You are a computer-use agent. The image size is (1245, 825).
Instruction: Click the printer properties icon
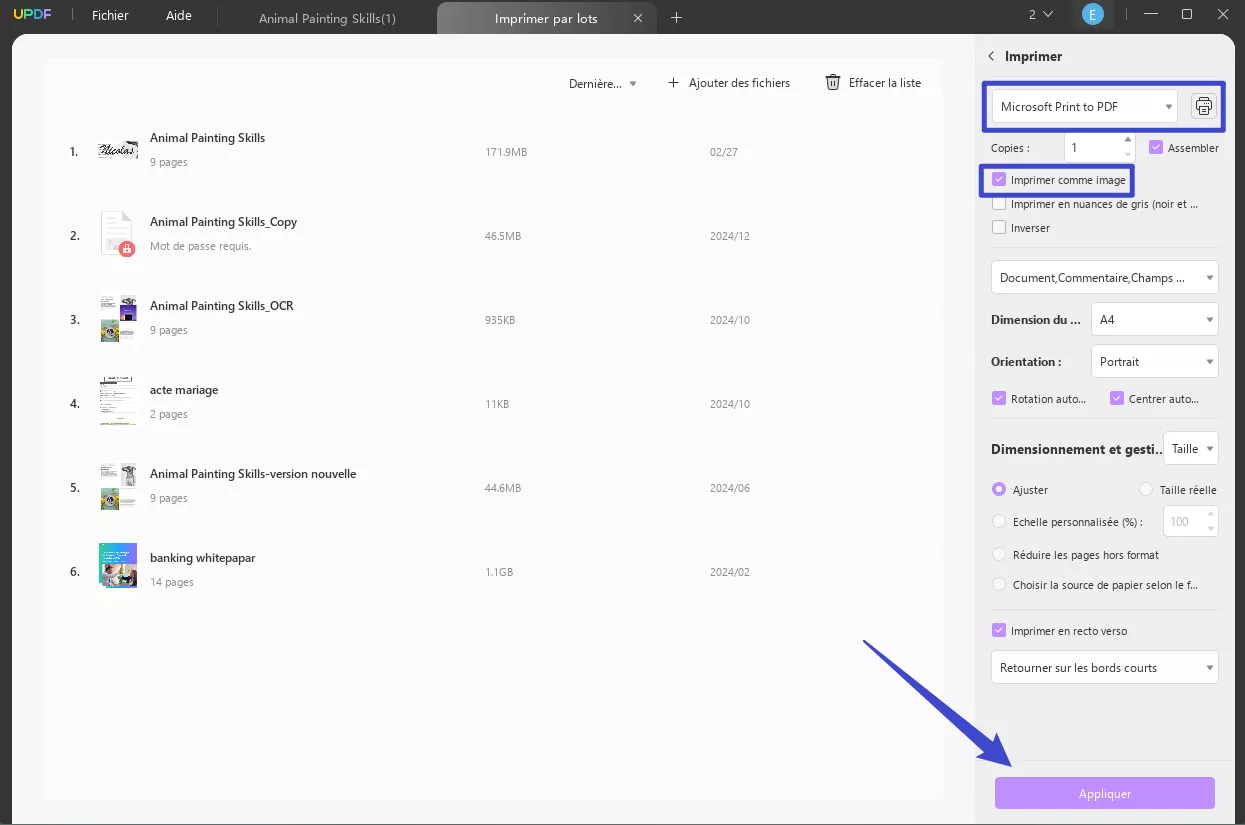[x=1203, y=106]
